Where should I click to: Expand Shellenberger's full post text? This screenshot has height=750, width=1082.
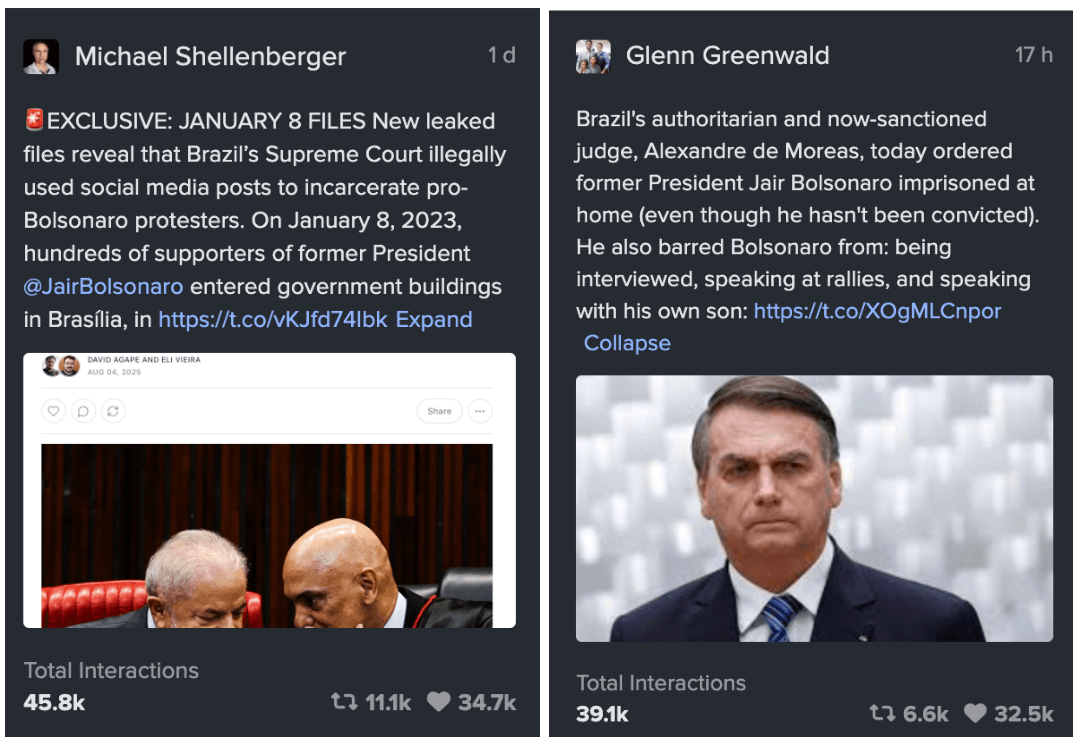434,319
